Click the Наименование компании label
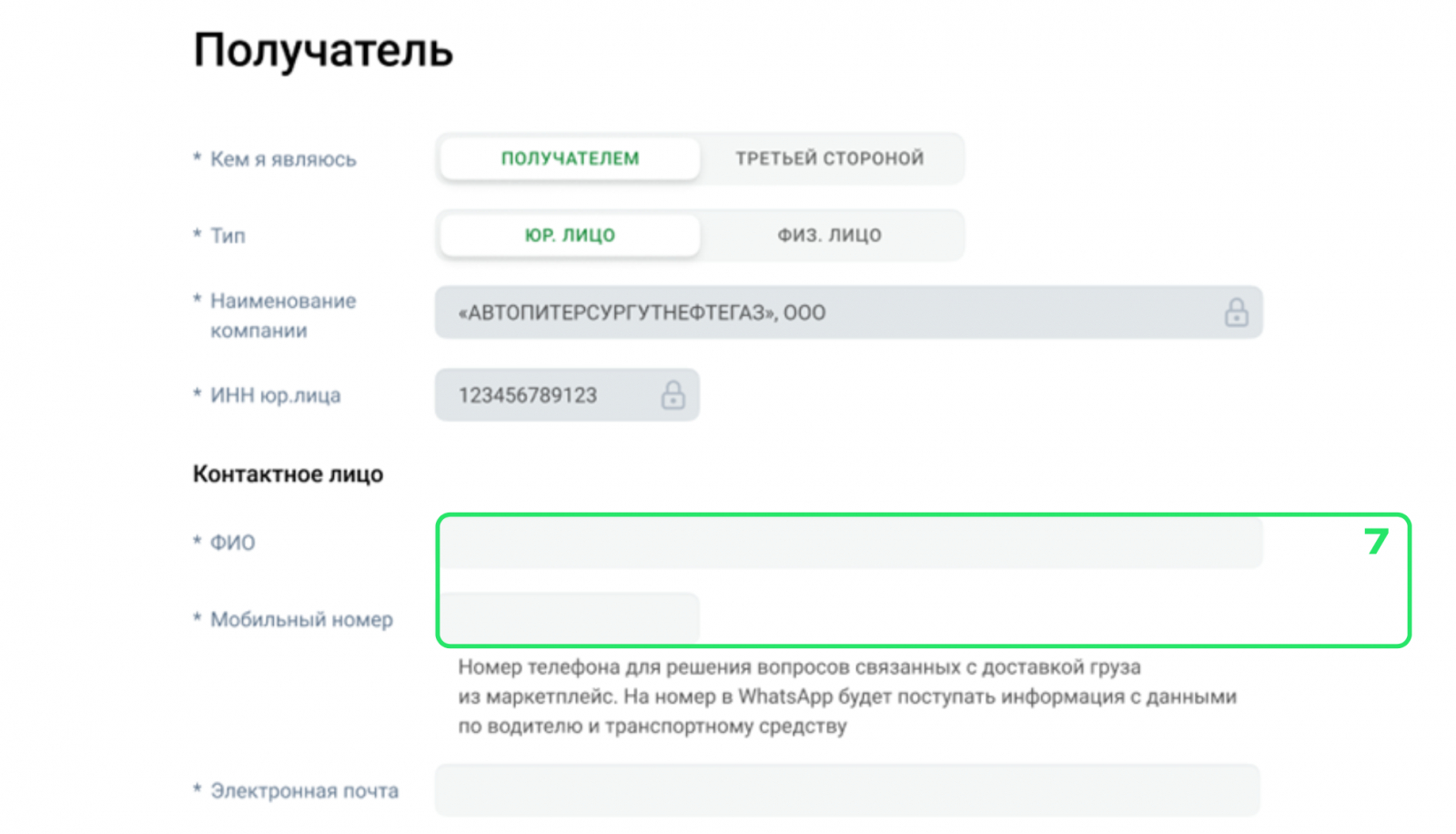The image size is (1456, 834). (282, 315)
